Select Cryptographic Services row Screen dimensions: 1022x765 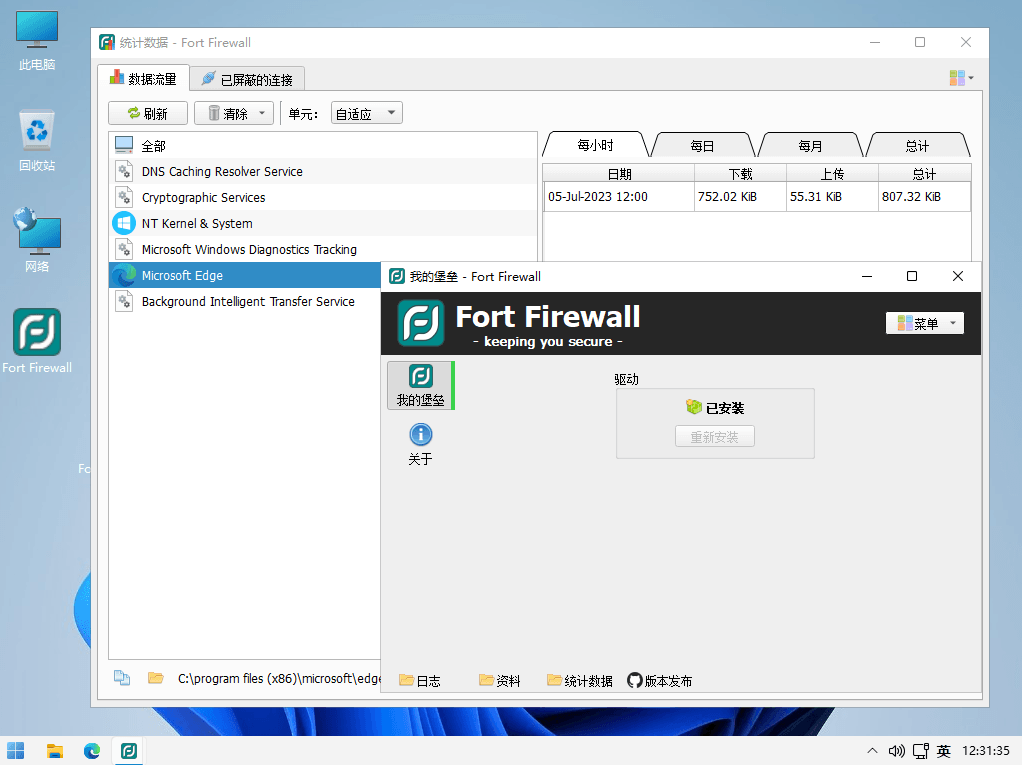click(323, 197)
